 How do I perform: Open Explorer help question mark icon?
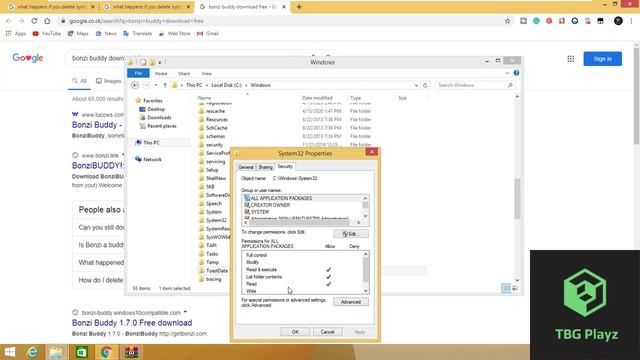(x=516, y=73)
